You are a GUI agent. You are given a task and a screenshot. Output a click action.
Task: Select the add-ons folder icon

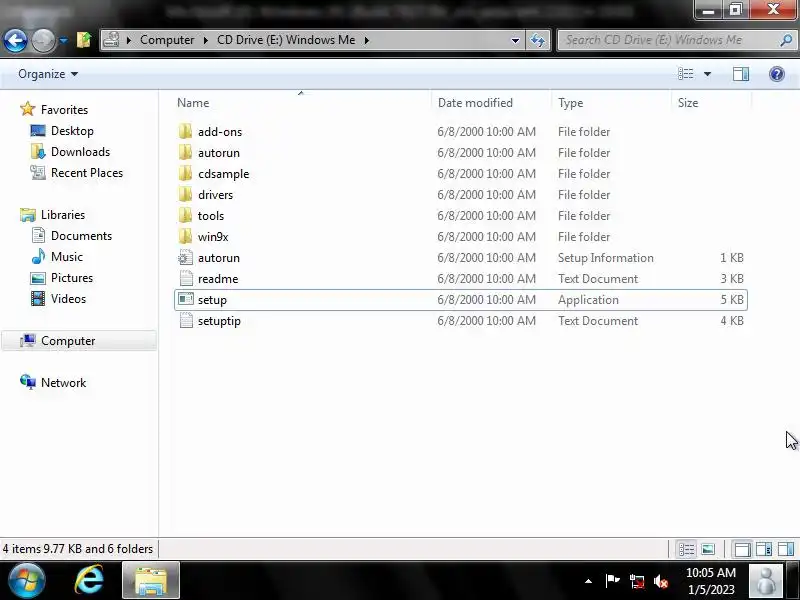pyautogui.click(x=186, y=131)
